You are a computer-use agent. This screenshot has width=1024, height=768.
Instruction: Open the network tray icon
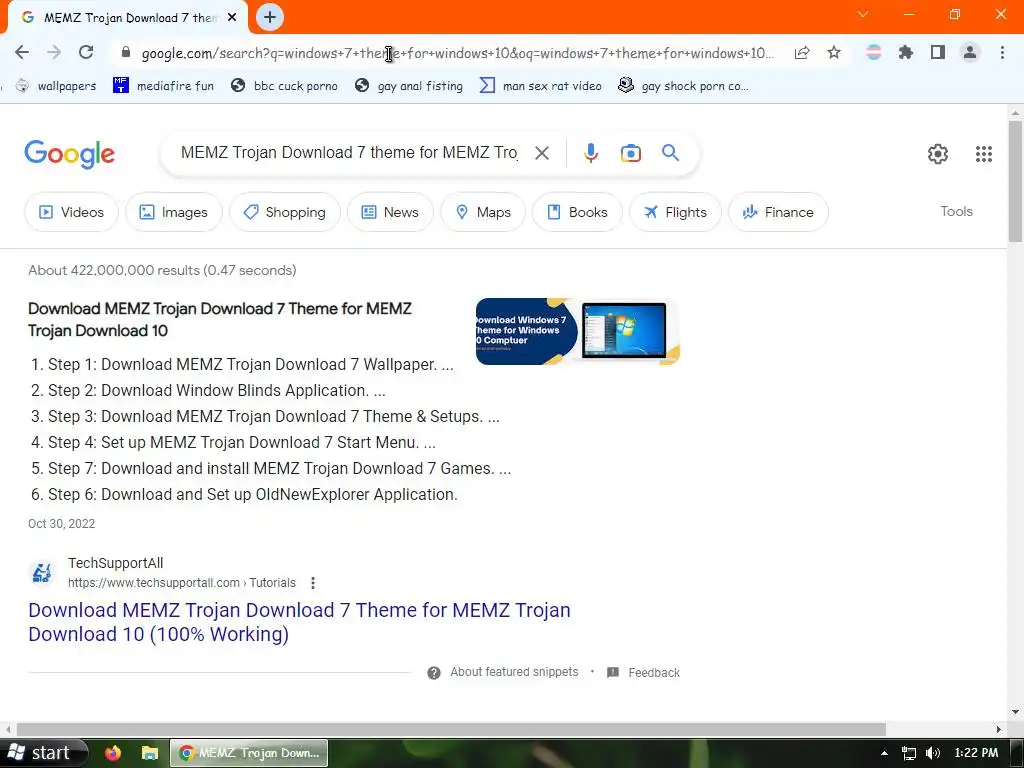coord(908,753)
